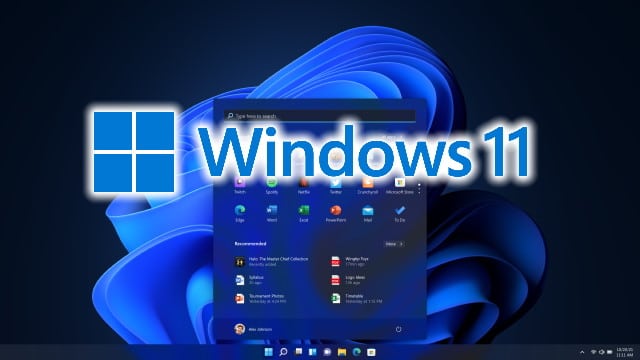Open Microsoft Store in the Start menu
This screenshot has width=640, height=360.
(400, 186)
